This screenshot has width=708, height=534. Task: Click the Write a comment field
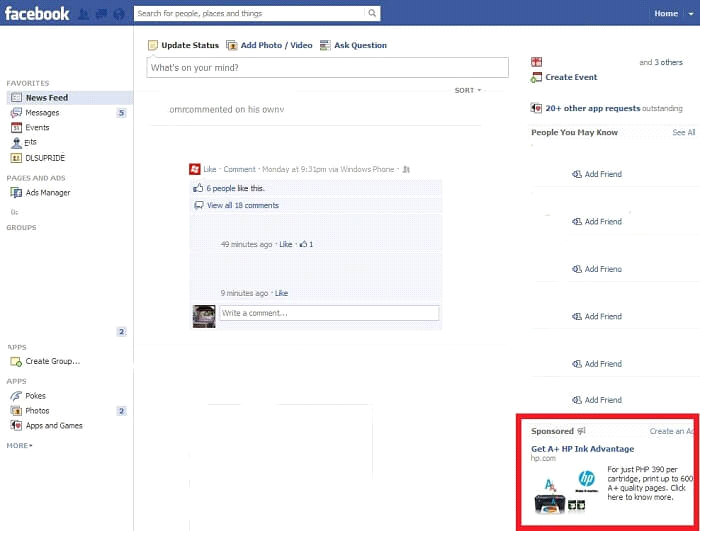[329, 313]
